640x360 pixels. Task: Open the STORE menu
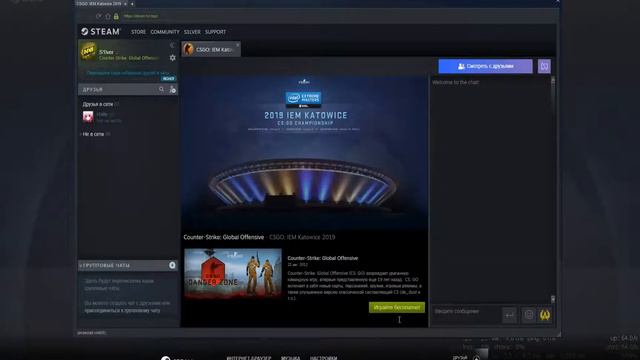click(x=138, y=32)
